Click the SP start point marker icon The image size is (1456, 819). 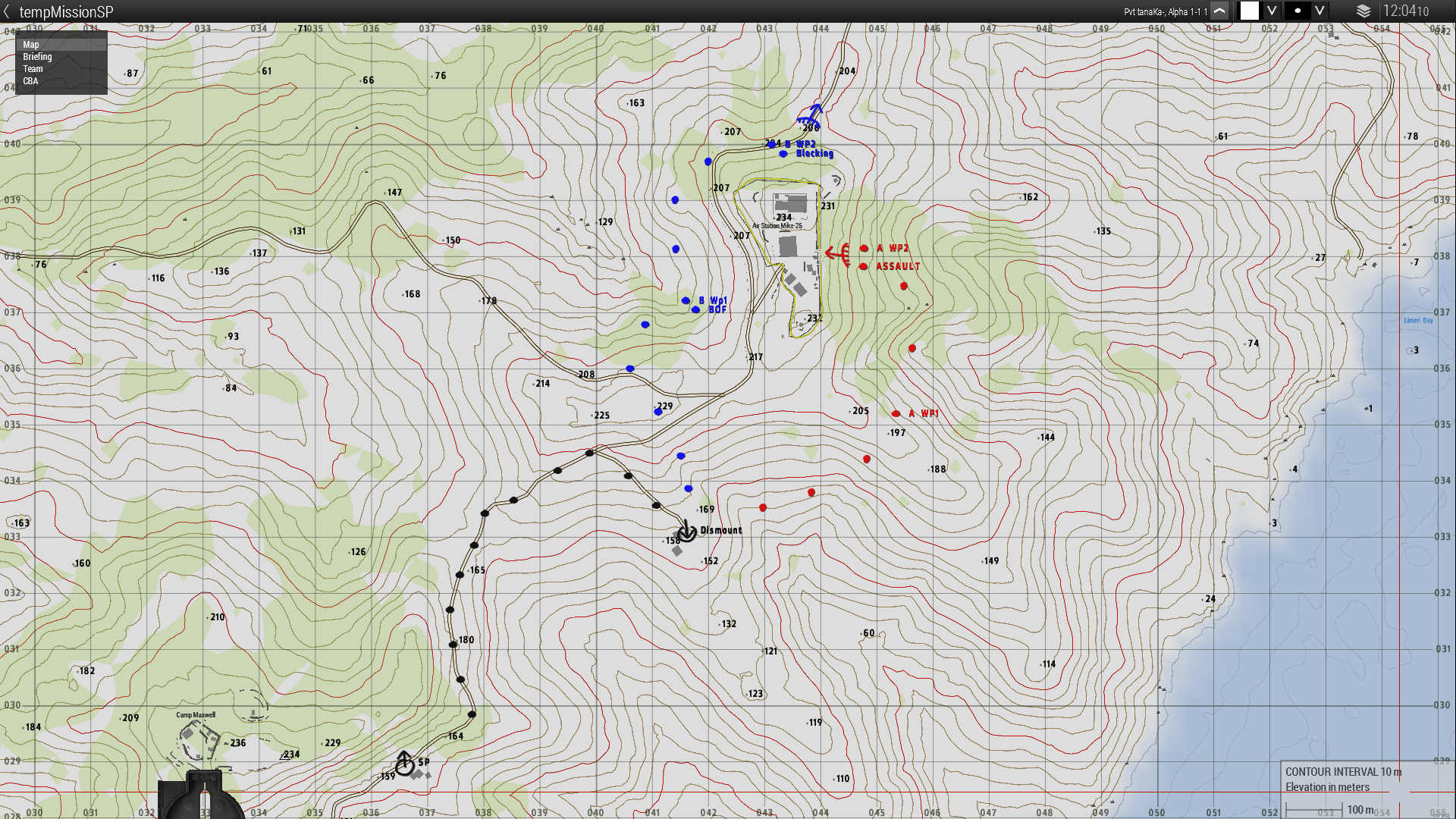point(405,764)
